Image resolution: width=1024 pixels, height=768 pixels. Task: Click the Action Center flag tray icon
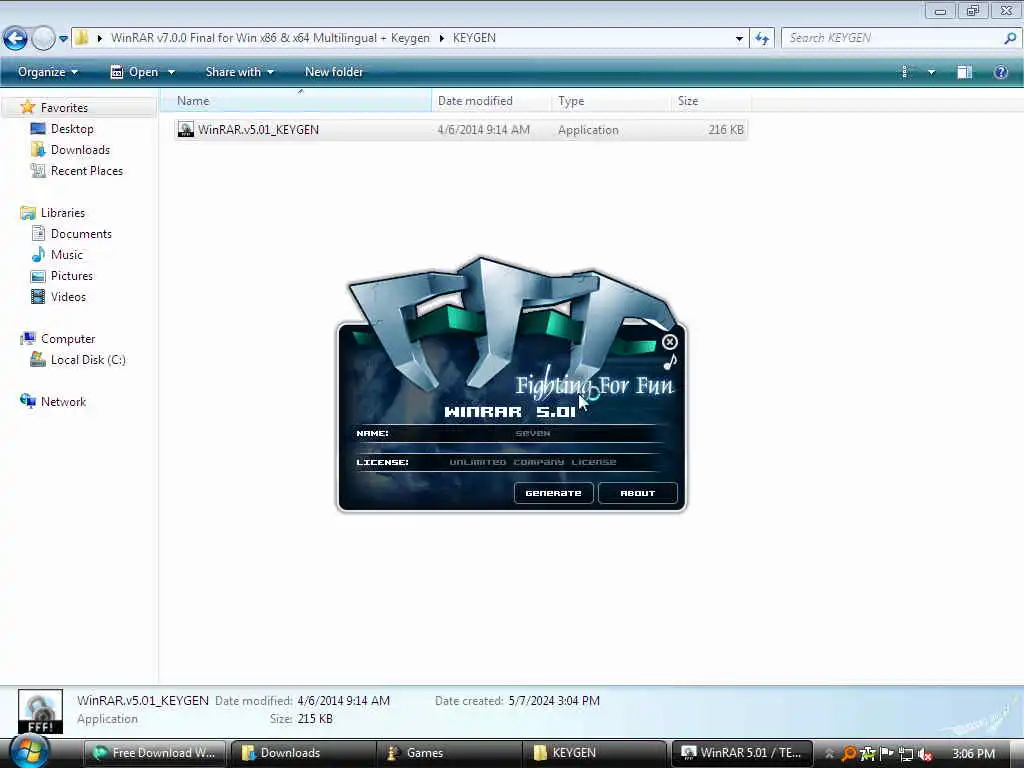tap(887, 754)
